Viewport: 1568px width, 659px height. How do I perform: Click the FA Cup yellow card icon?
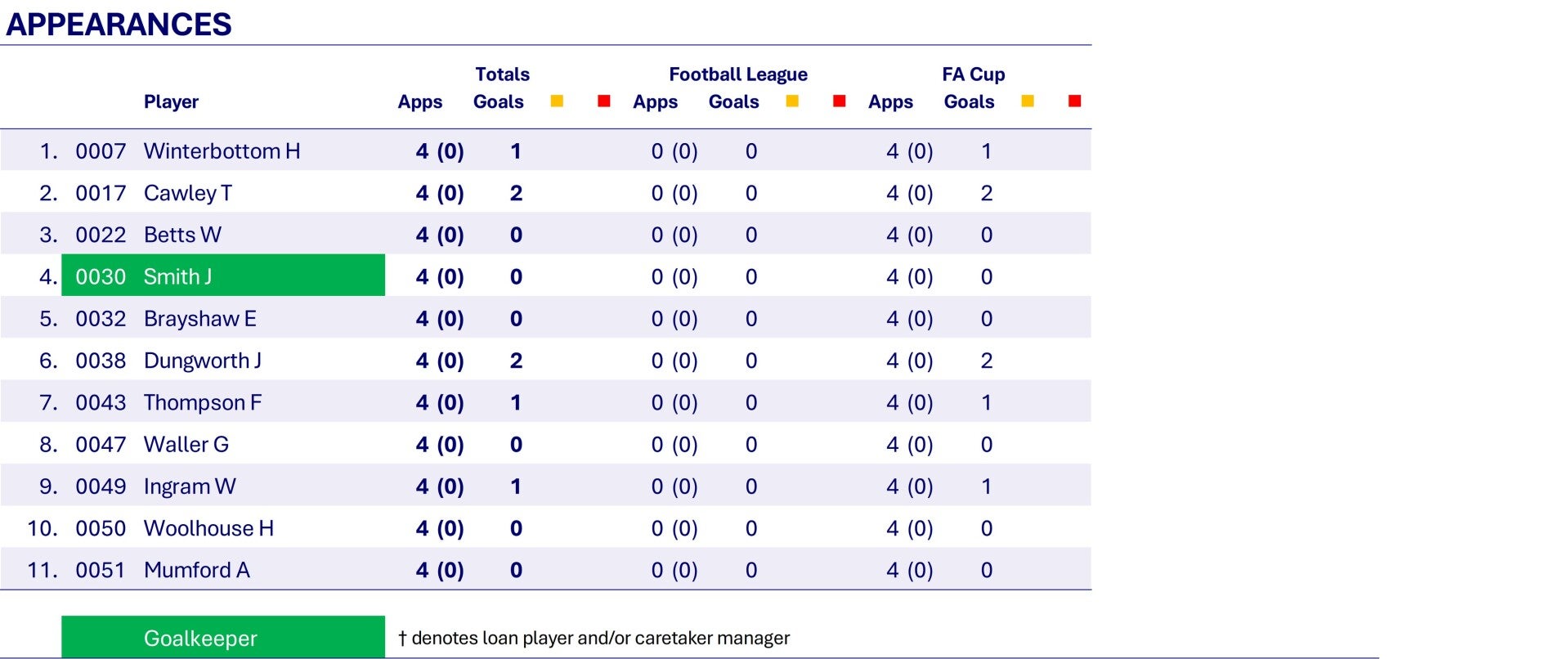[x=1028, y=101]
